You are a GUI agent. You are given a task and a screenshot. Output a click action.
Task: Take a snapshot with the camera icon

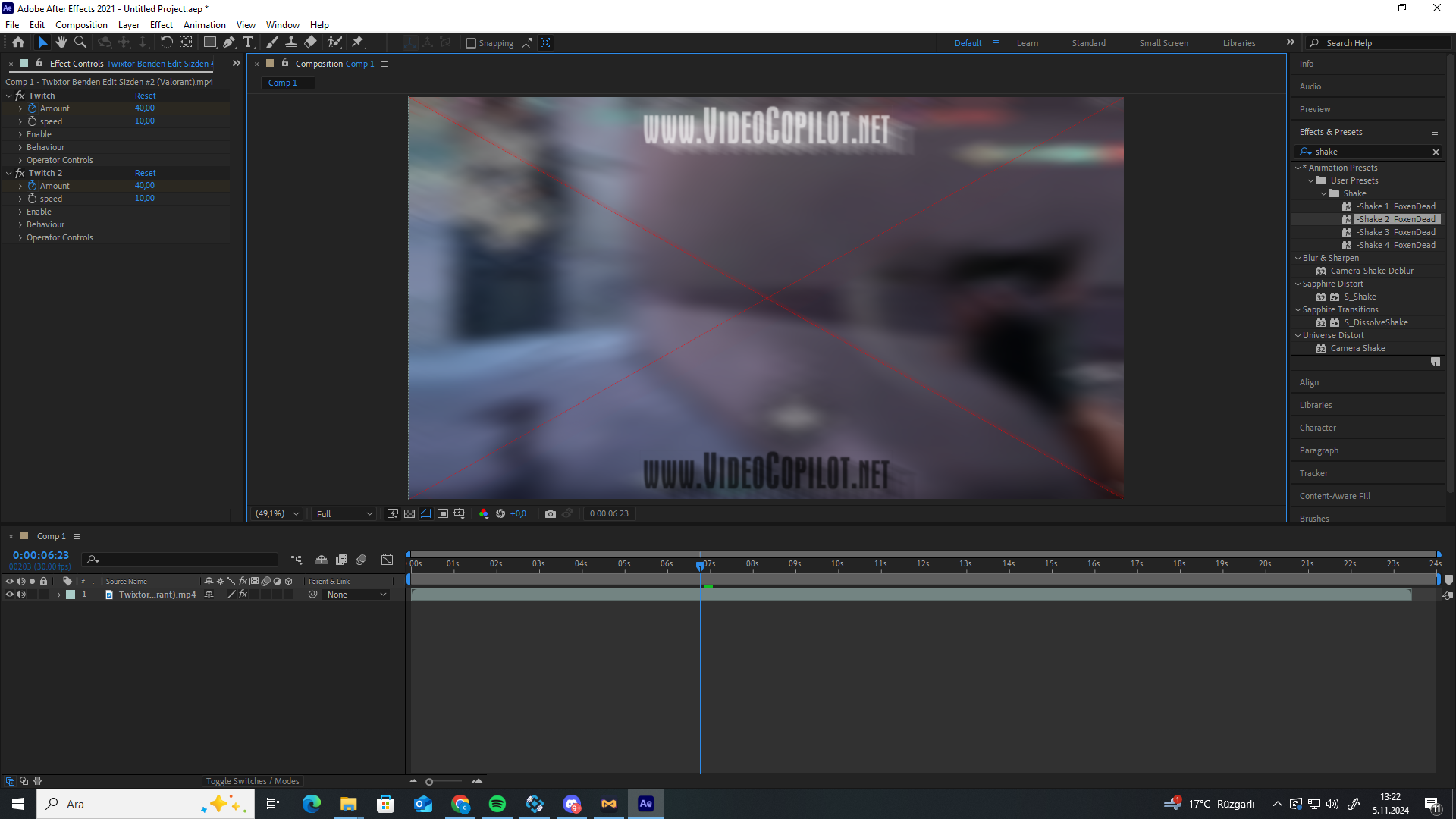coord(551,514)
